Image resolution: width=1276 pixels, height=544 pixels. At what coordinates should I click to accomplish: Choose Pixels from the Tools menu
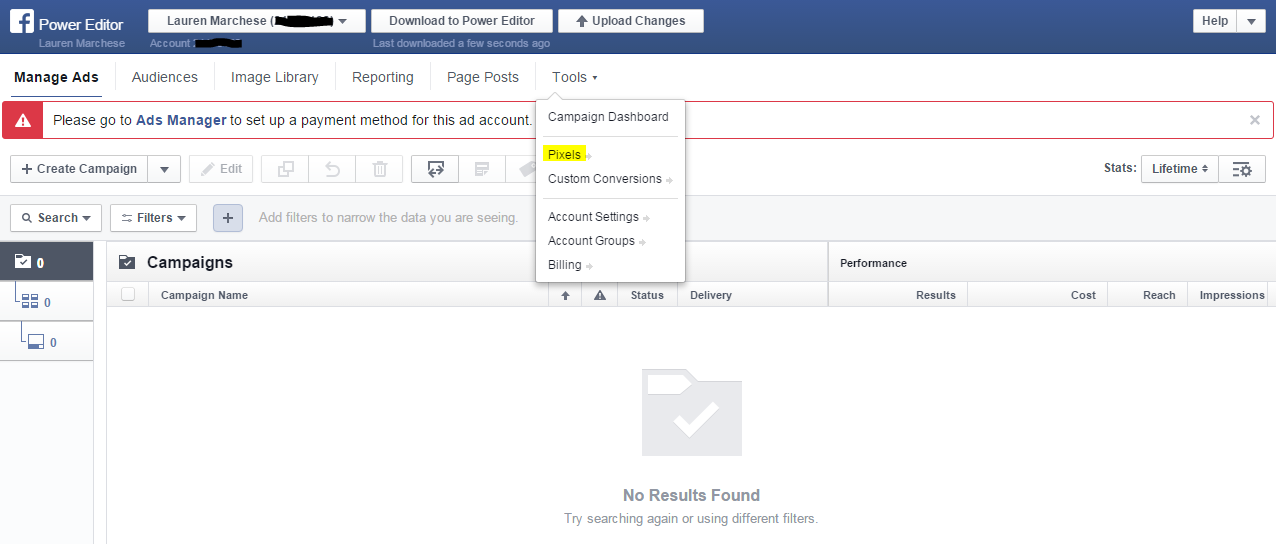click(x=564, y=155)
